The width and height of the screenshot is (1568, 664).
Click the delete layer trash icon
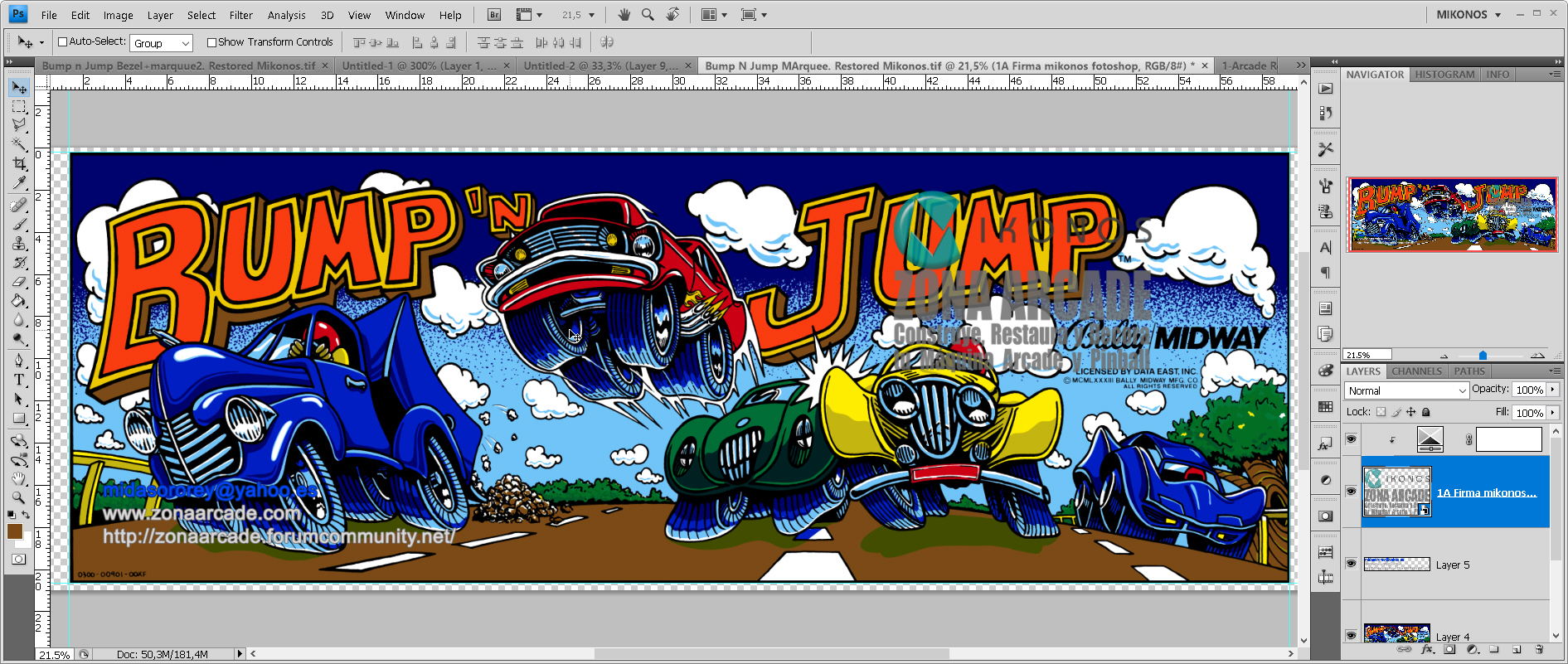point(1539,650)
